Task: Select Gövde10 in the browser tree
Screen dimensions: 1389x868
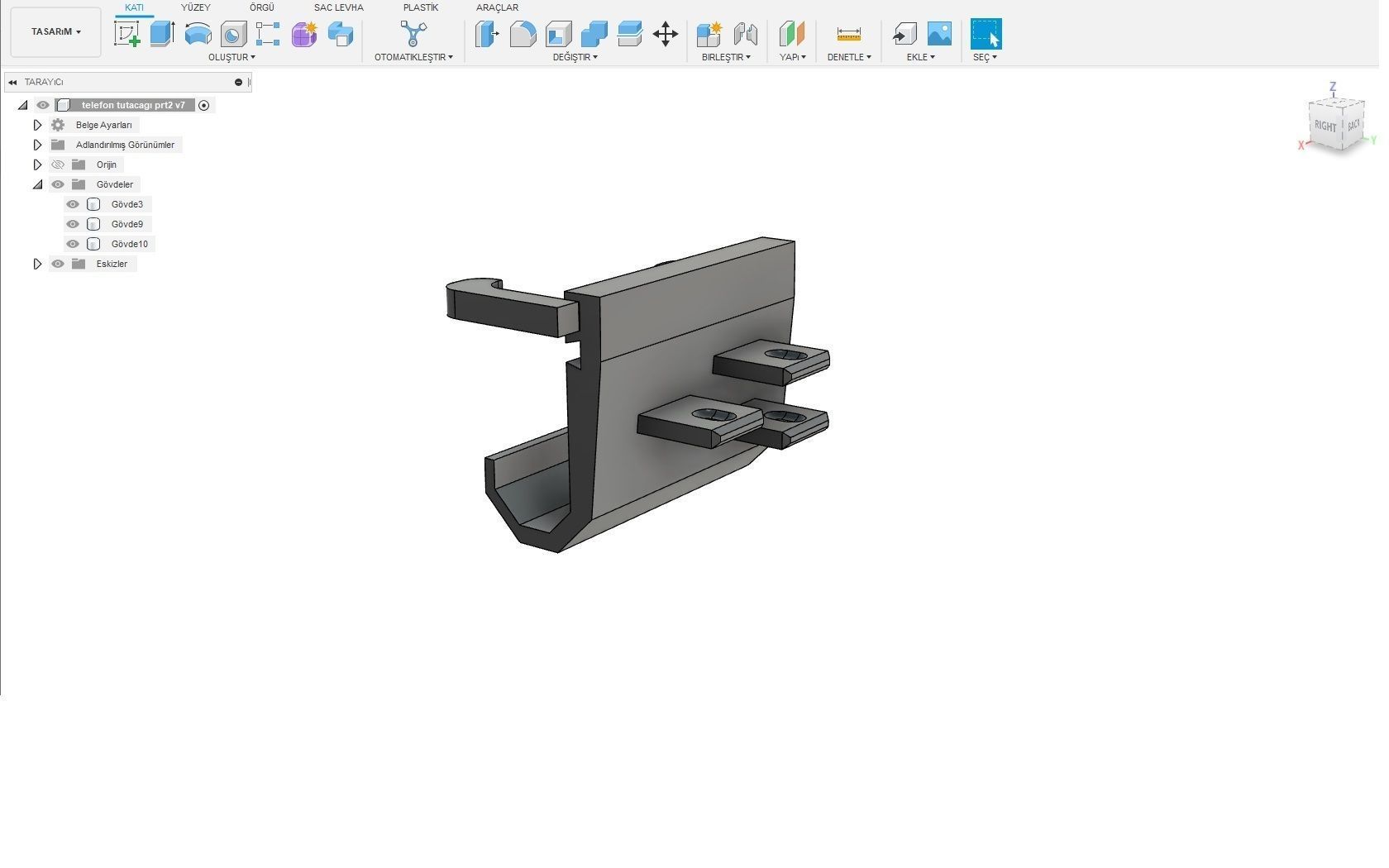Action: point(130,244)
